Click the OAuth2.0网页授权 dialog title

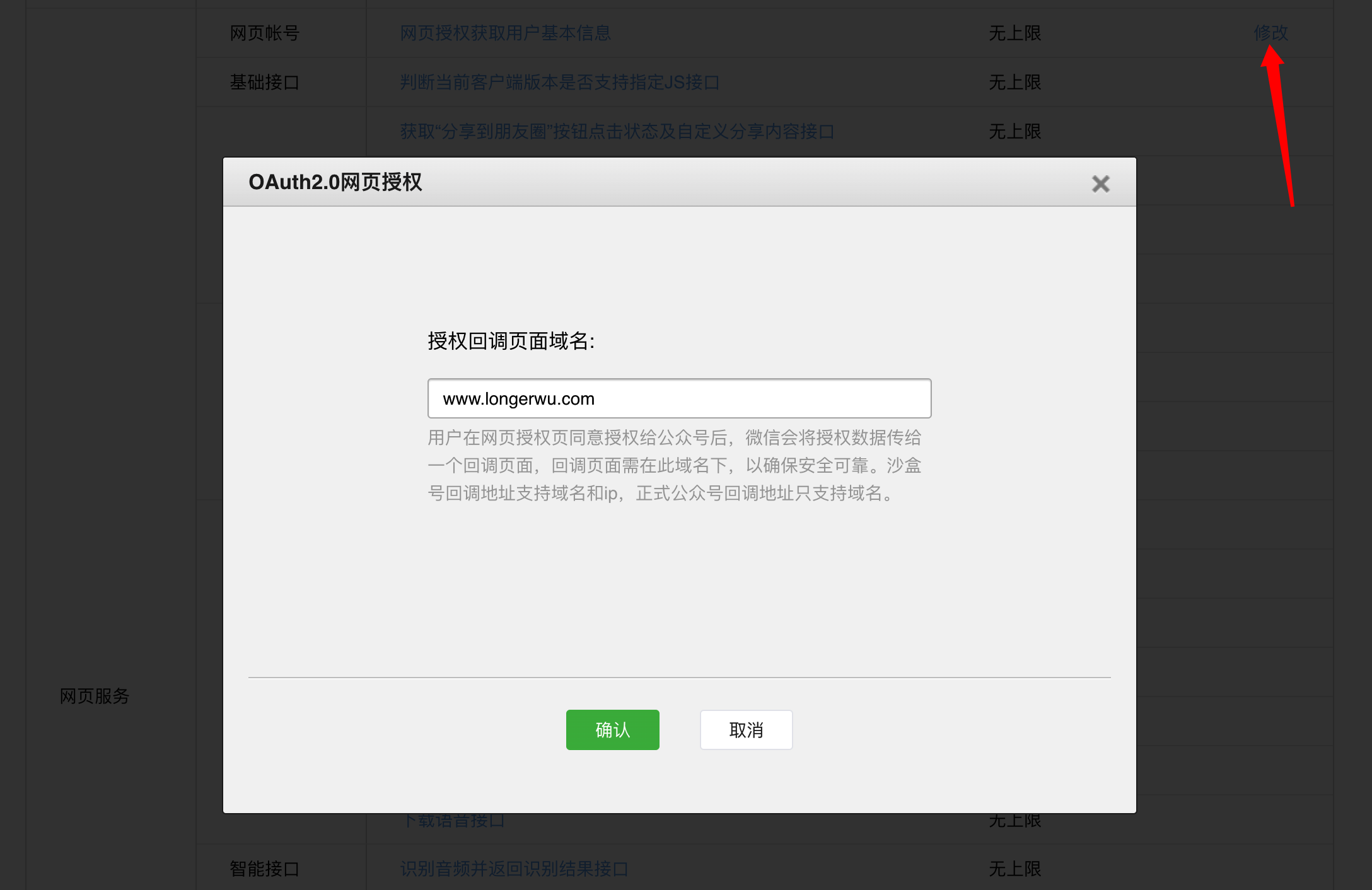335,182
